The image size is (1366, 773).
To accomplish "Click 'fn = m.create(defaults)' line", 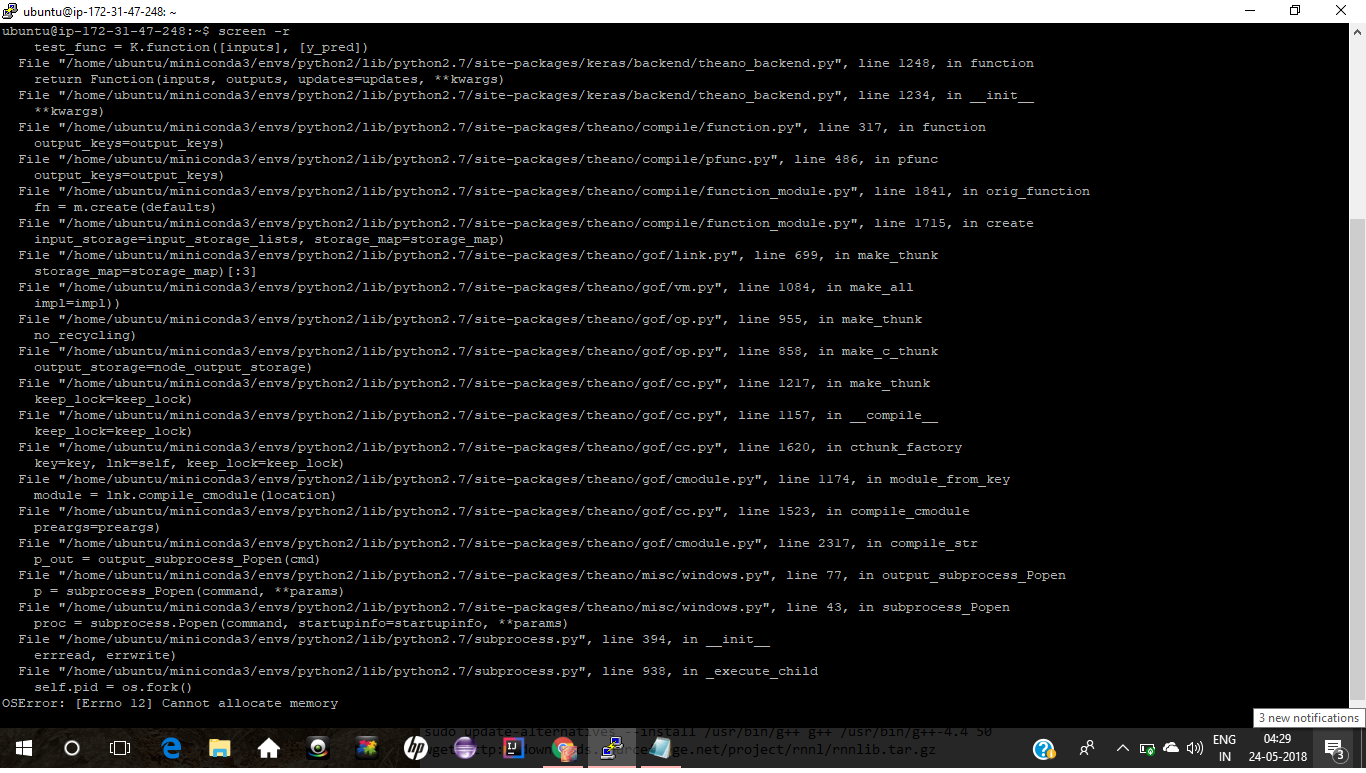I will pos(125,207).
